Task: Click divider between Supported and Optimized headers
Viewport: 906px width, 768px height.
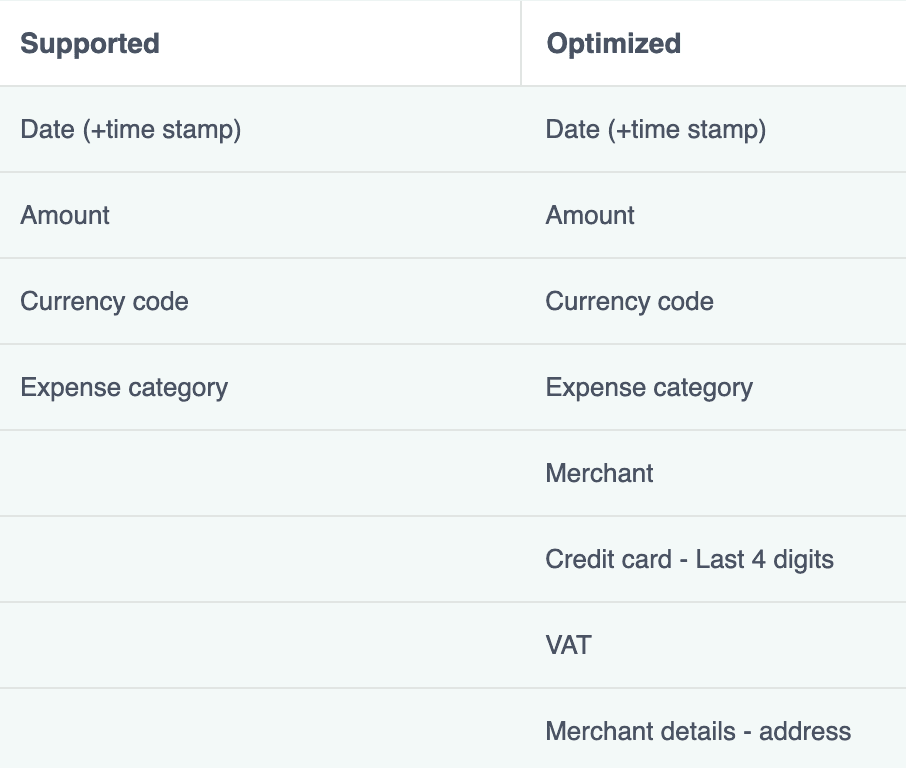Action: 521,44
